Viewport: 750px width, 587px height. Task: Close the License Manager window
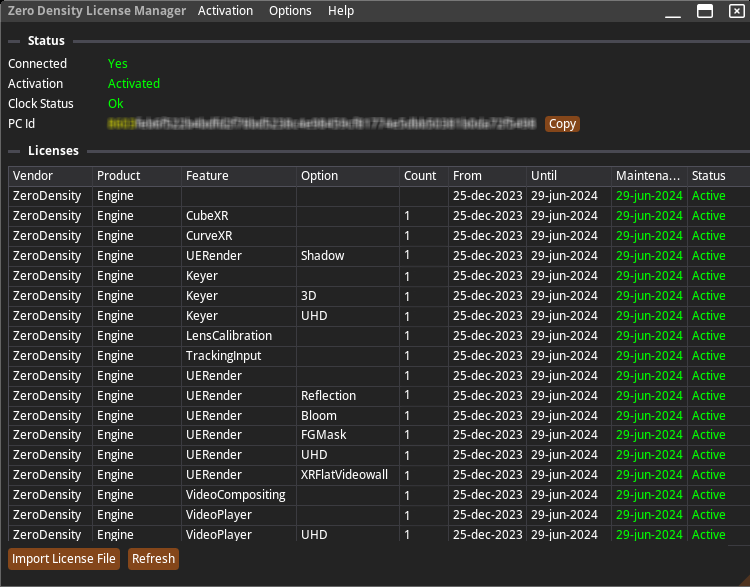(736, 11)
